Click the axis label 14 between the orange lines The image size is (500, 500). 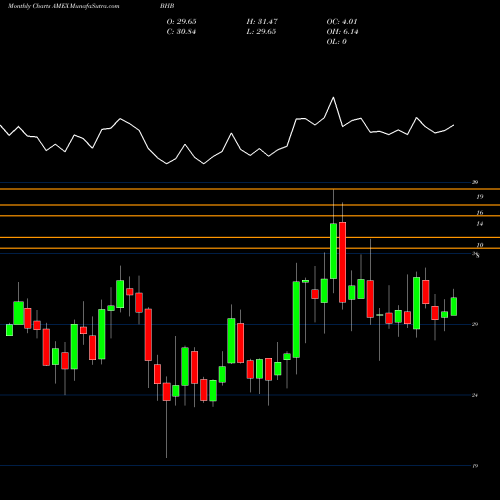click(x=480, y=224)
